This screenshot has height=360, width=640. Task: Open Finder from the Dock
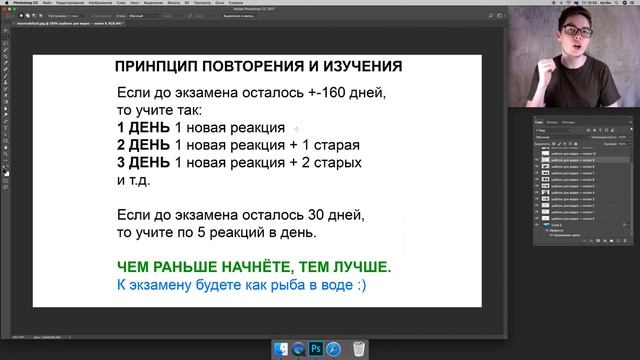point(281,349)
